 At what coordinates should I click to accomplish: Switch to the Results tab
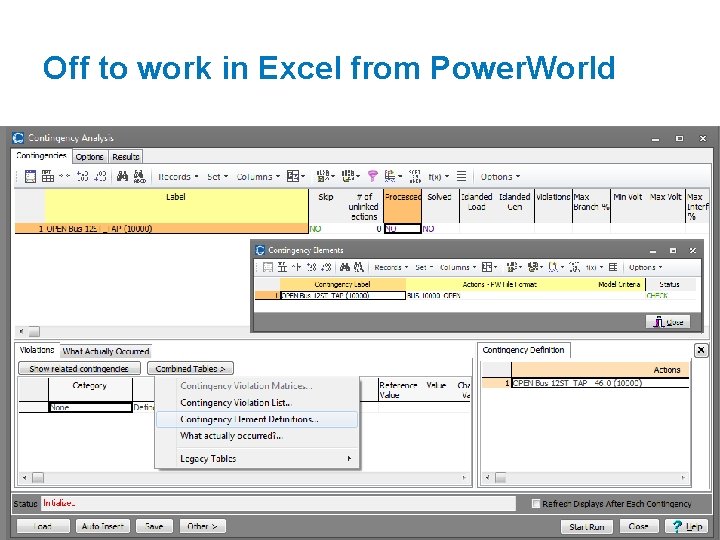click(x=126, y=157)
